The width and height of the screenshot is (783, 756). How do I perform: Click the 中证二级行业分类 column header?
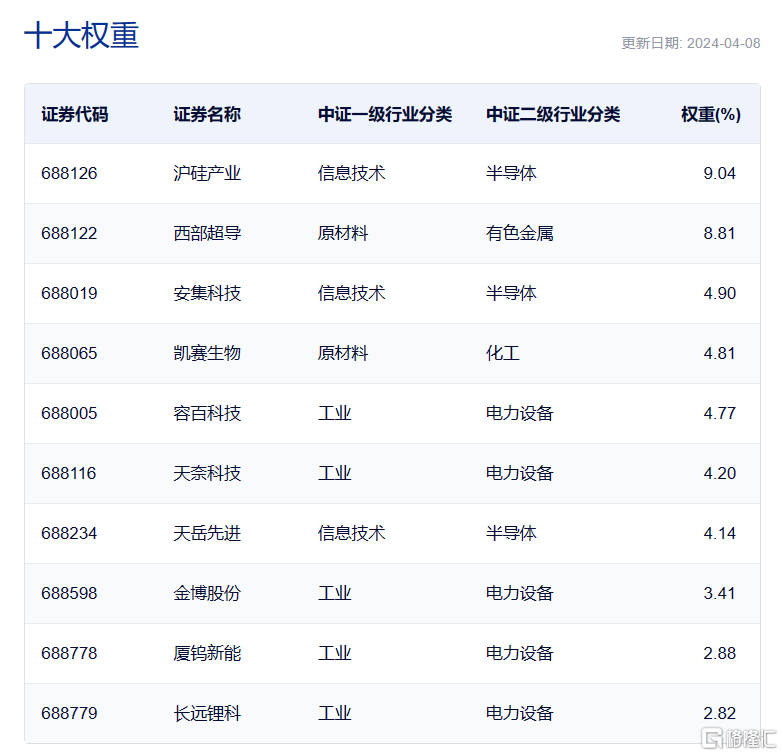(553, 114)
